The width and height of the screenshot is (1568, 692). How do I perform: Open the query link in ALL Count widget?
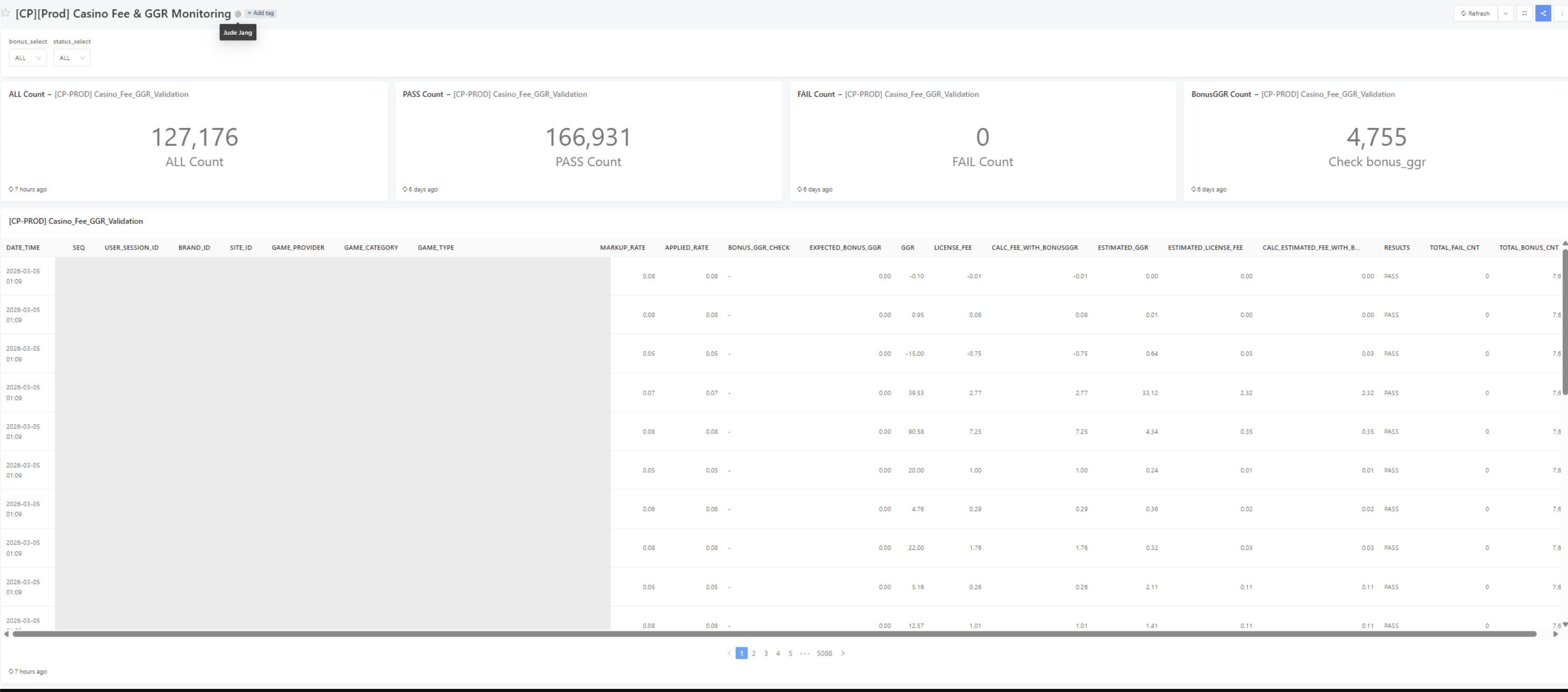[121, 94]
